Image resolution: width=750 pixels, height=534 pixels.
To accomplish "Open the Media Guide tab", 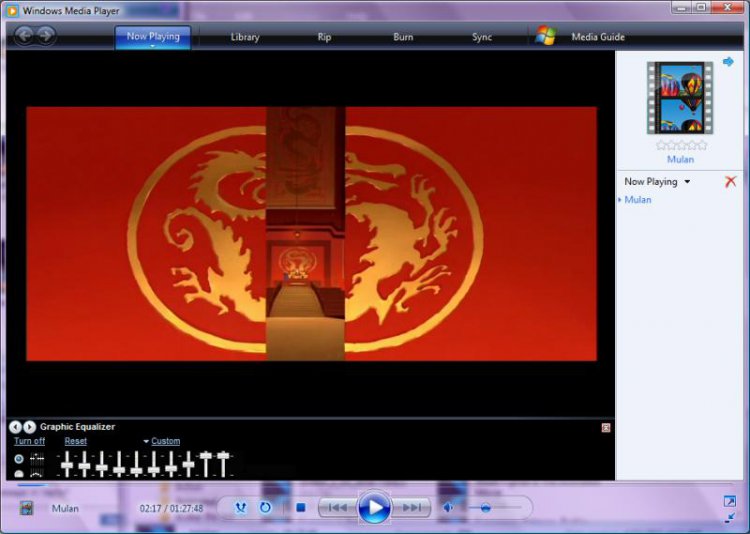I will pyautogui.click(x=598, y=37).
